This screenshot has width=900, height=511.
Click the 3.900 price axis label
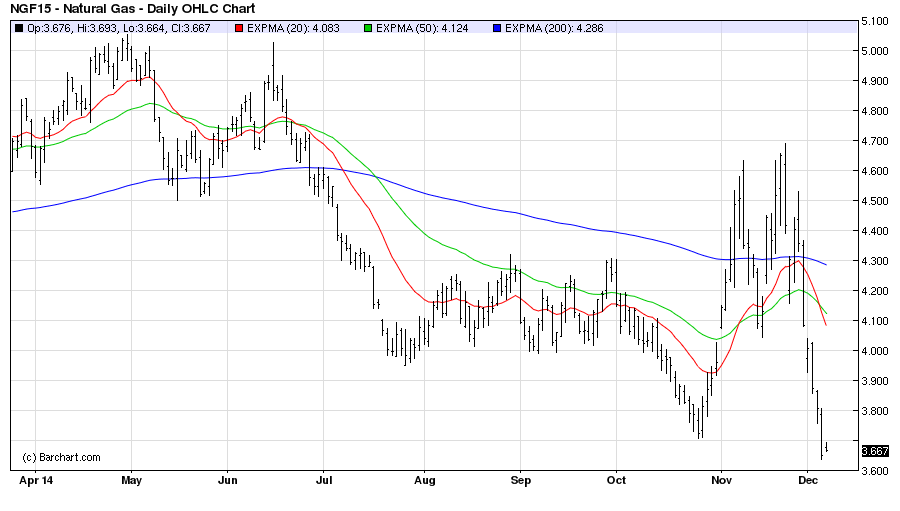tap(875, 381)
